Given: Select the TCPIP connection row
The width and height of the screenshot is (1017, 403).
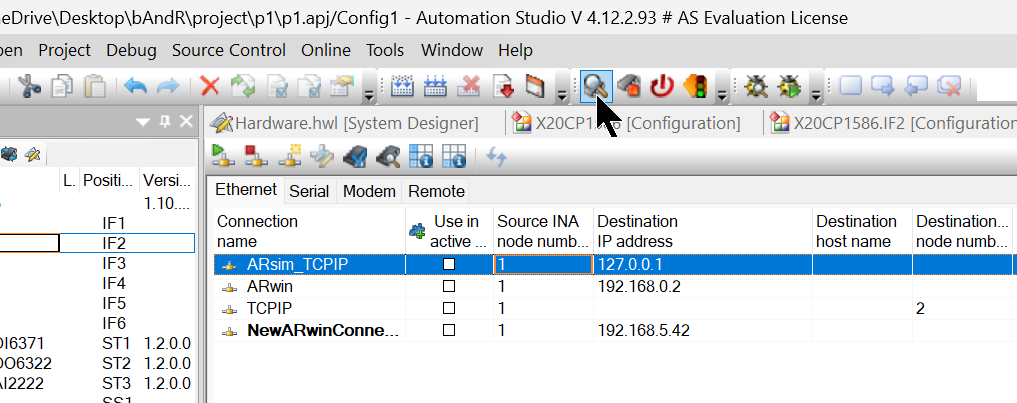Looking at the screenshot, I should click(x=615, y=308).
